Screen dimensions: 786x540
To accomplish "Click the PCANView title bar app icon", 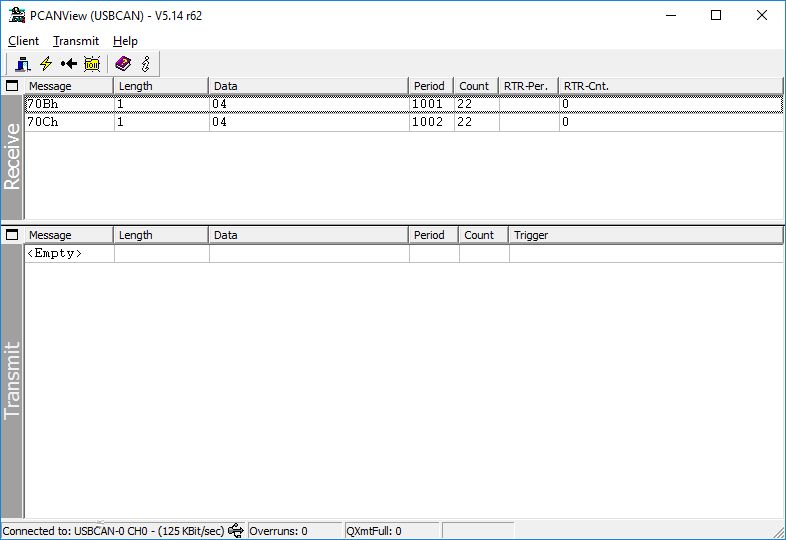I will [17, 15].
